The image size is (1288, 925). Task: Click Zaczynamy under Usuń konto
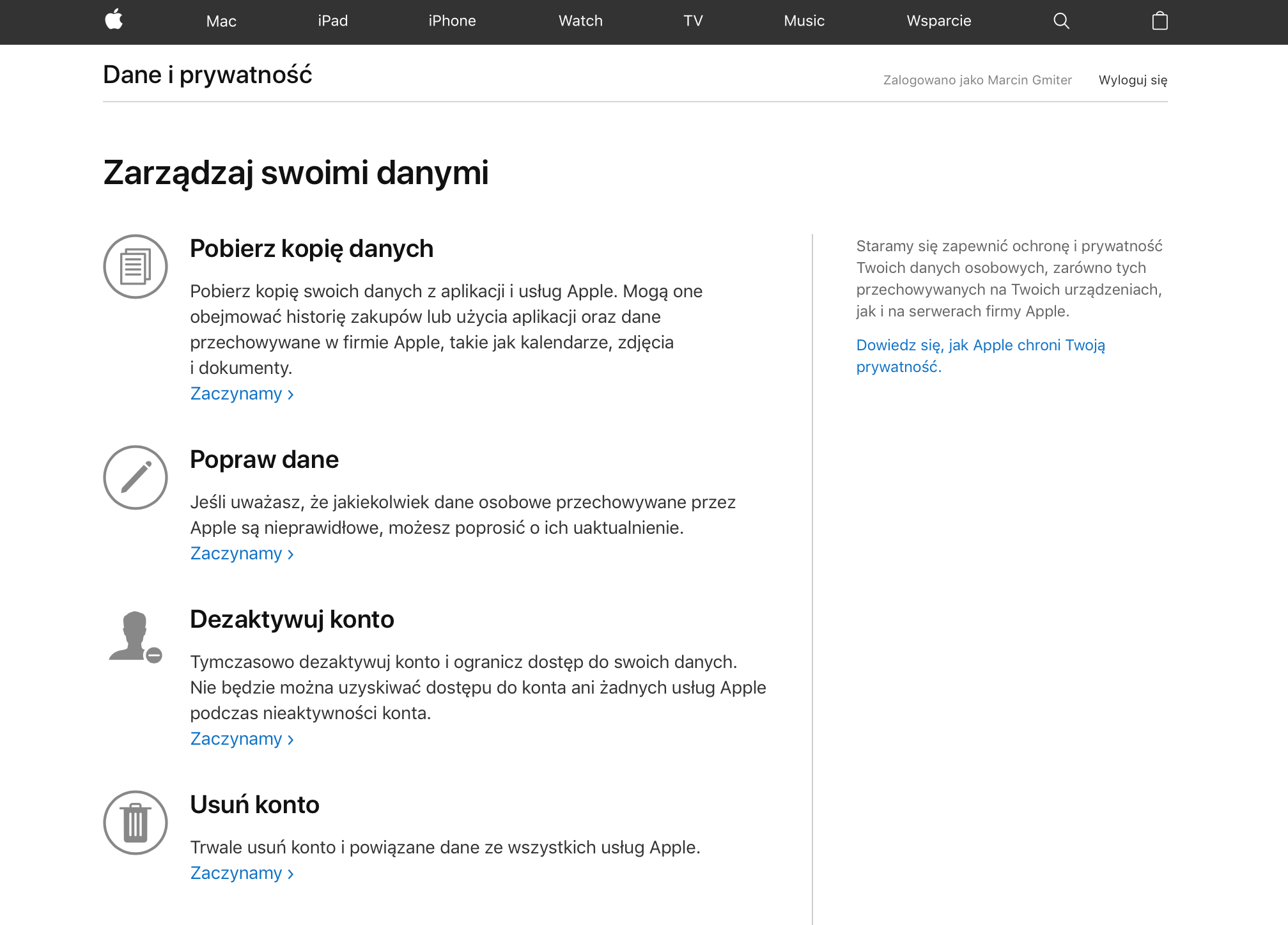(x=242, y=873)
